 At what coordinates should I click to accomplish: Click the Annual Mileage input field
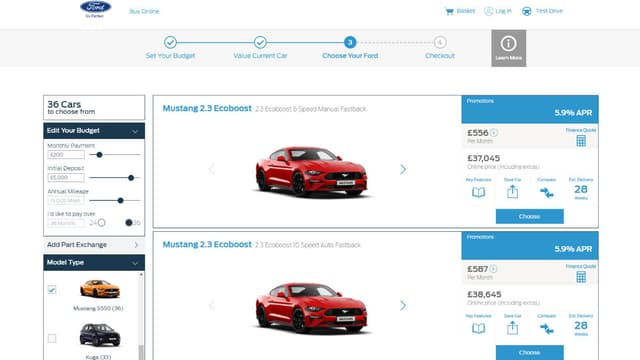[66, 200]
